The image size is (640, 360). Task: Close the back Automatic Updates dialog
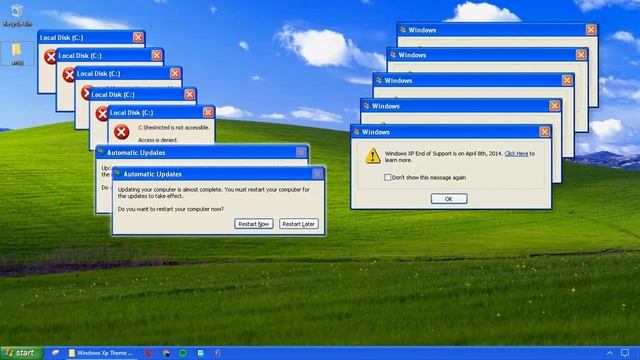pyautogui.click(x=301, y=152)
